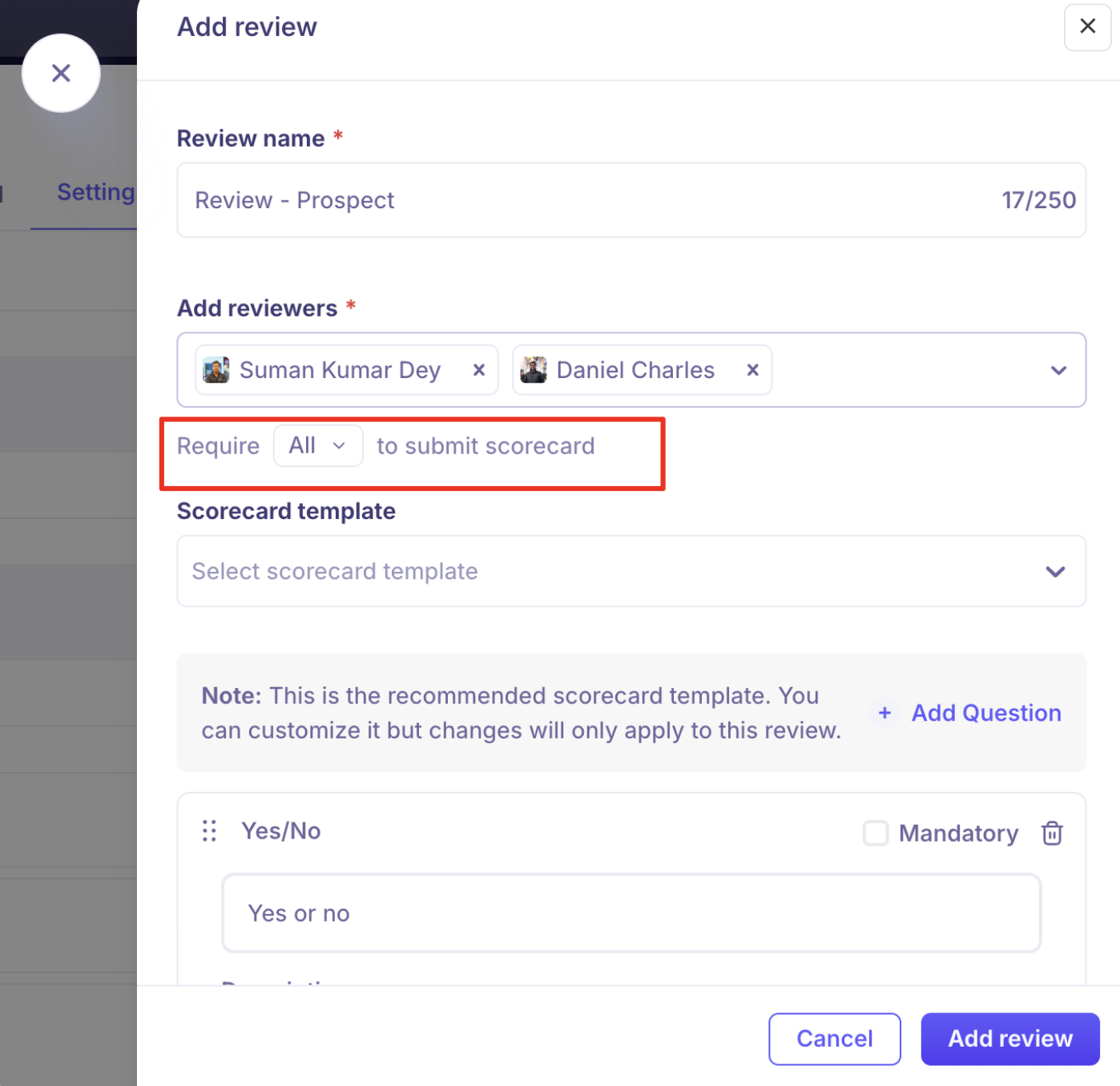Expand the Add reviewers dropdown chevron

(x=1058, y=370)
